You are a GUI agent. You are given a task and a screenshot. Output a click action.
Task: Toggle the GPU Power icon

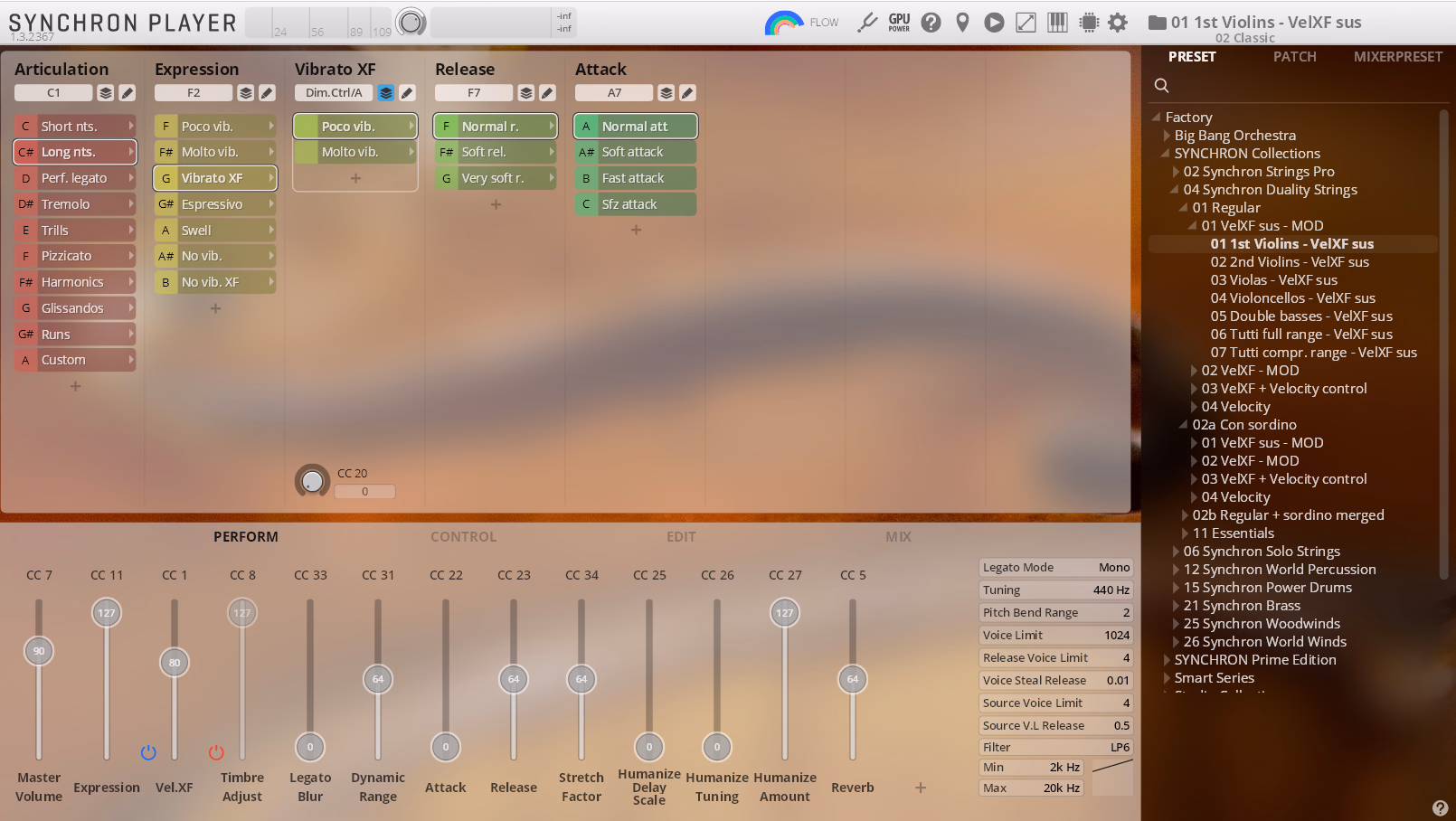899,23
